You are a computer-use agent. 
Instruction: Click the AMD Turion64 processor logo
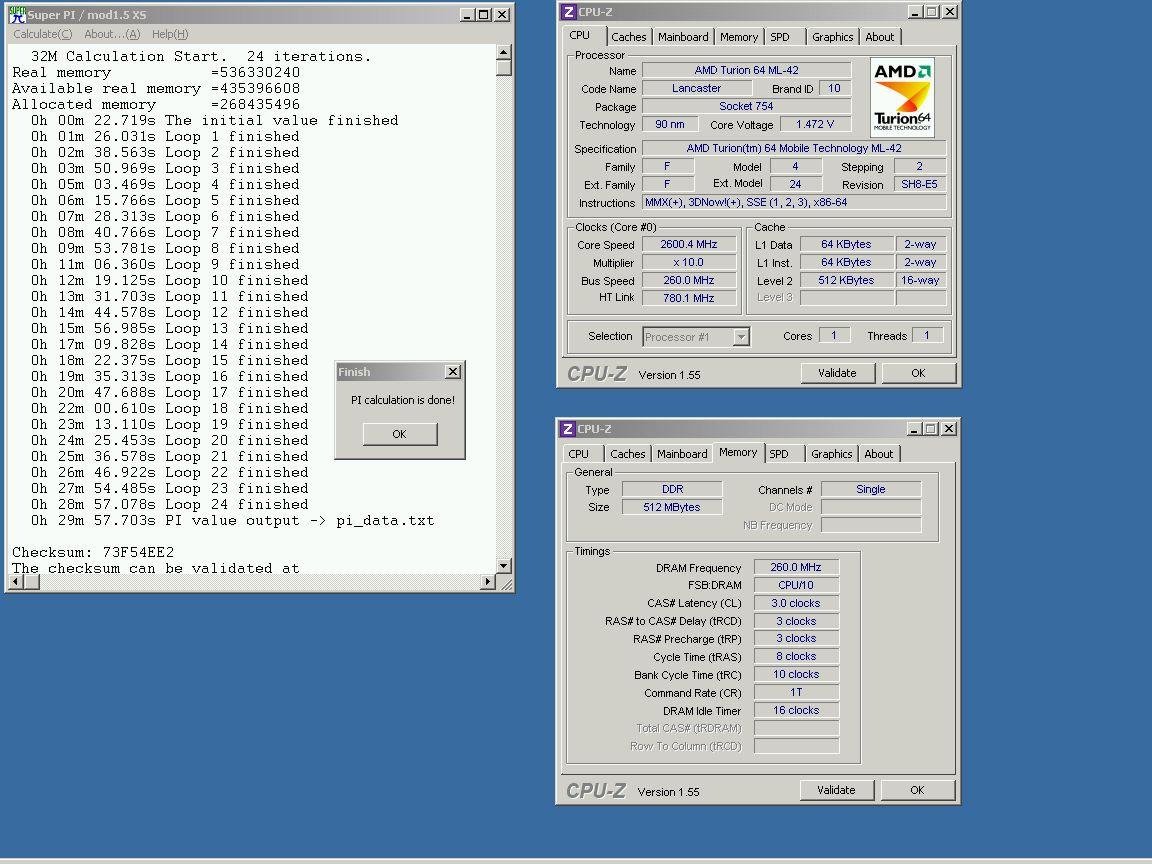coord(902,98)
